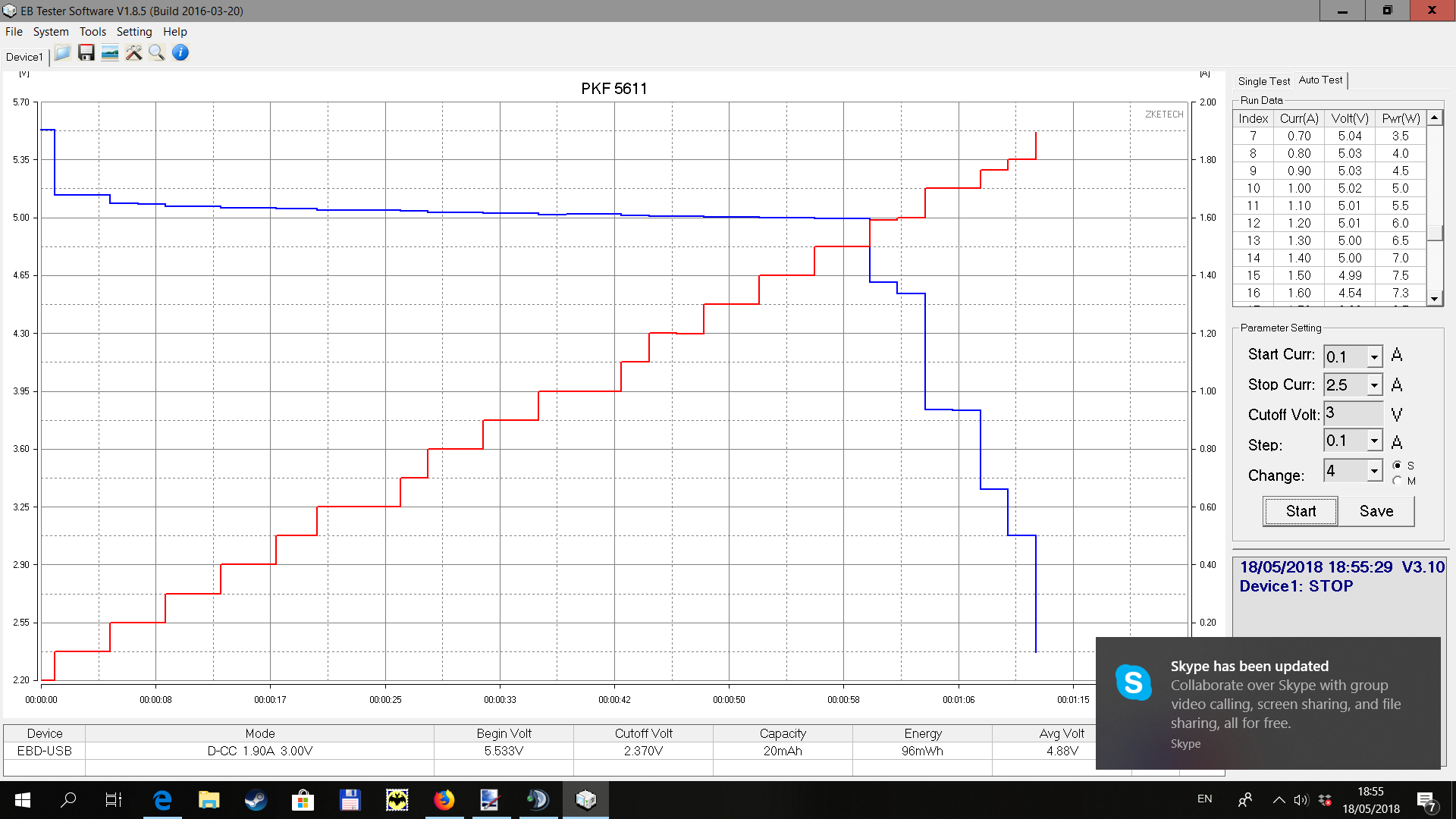1456x819 pixels.
Task: Open the hammer and wrench settings icon
Action: 133,53
